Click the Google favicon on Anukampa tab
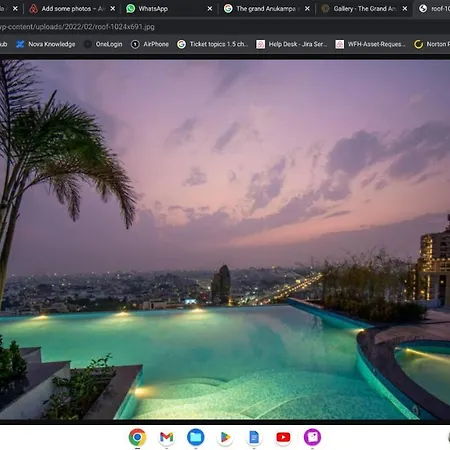Screen dimensions: 450x450 coord(228,9)
